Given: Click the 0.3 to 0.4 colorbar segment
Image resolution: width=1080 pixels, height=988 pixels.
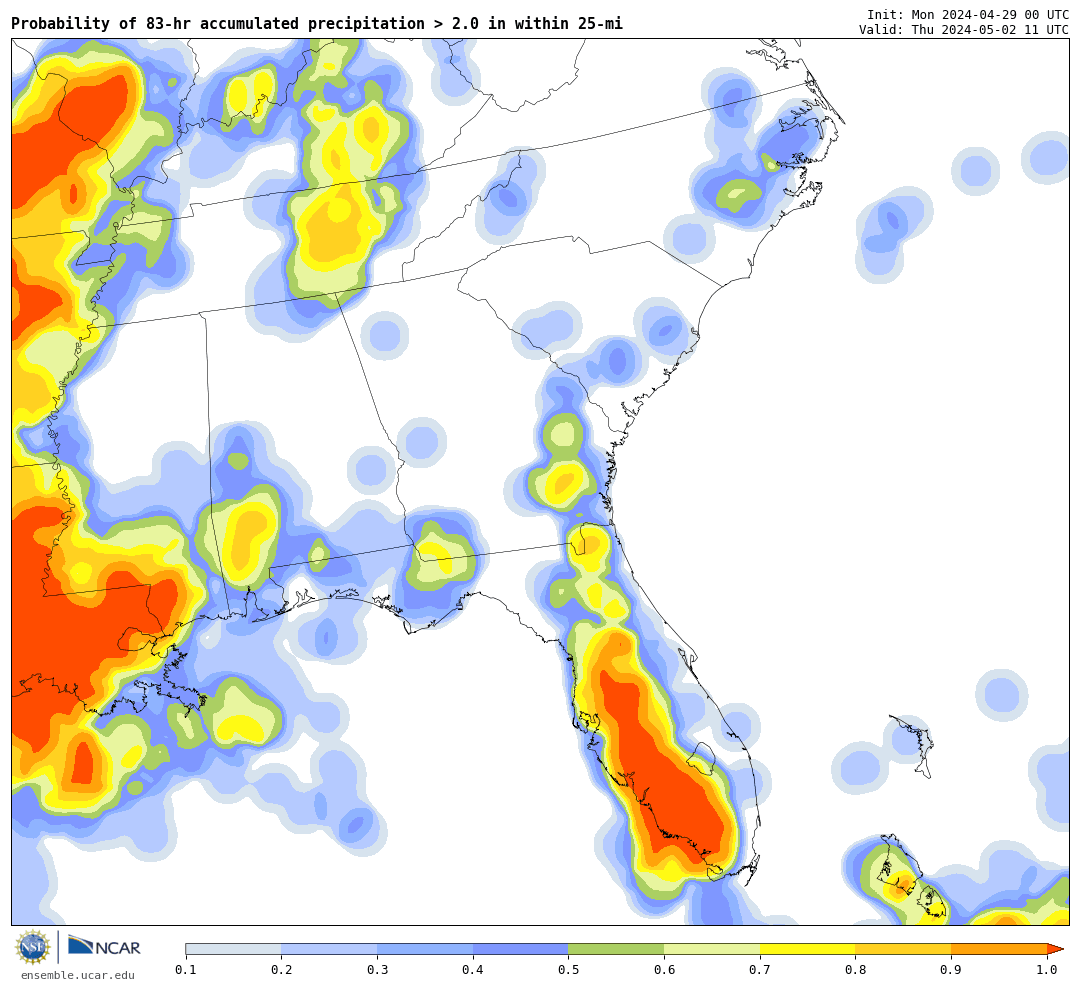Looking at the screenshot, I should (x=425, y=949).
